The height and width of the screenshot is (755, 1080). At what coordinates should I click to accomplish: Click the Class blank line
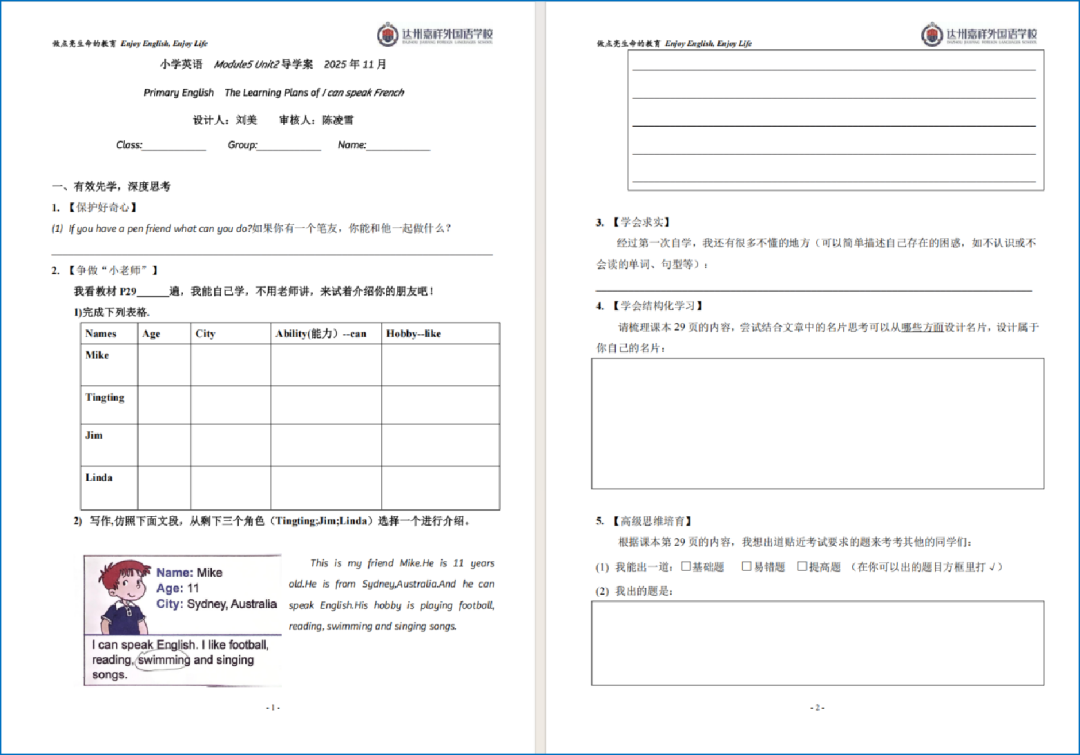[x=174, y=146]
